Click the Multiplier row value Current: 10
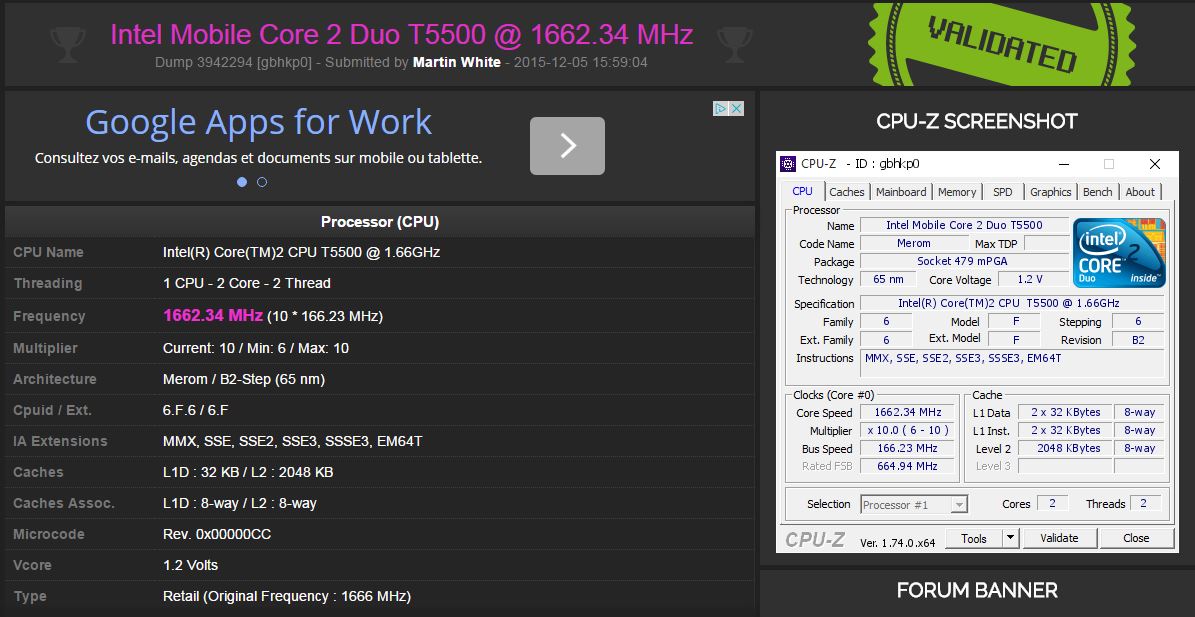Image resolution: width=1195 pixels, height=617 pixels. point(256,348)
